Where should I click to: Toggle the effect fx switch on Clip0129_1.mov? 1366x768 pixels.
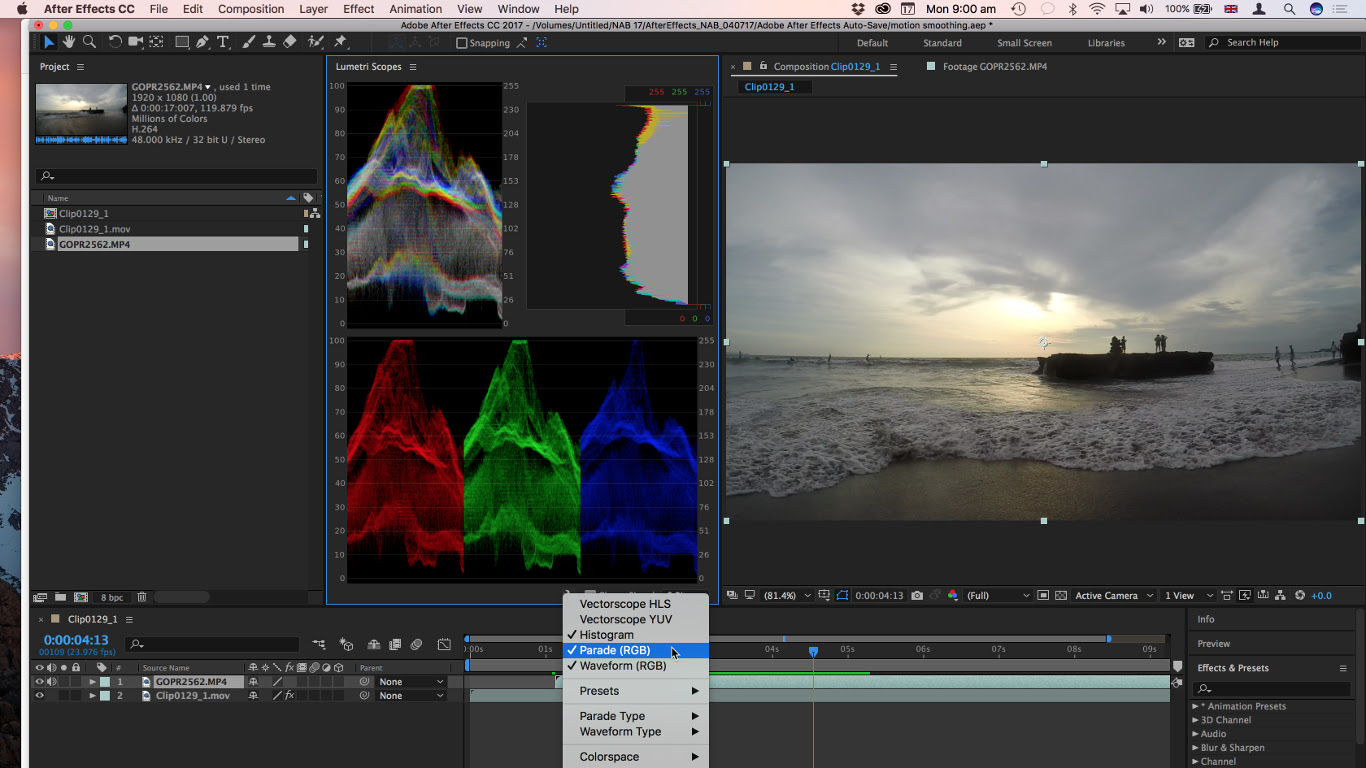coord(290,696)
